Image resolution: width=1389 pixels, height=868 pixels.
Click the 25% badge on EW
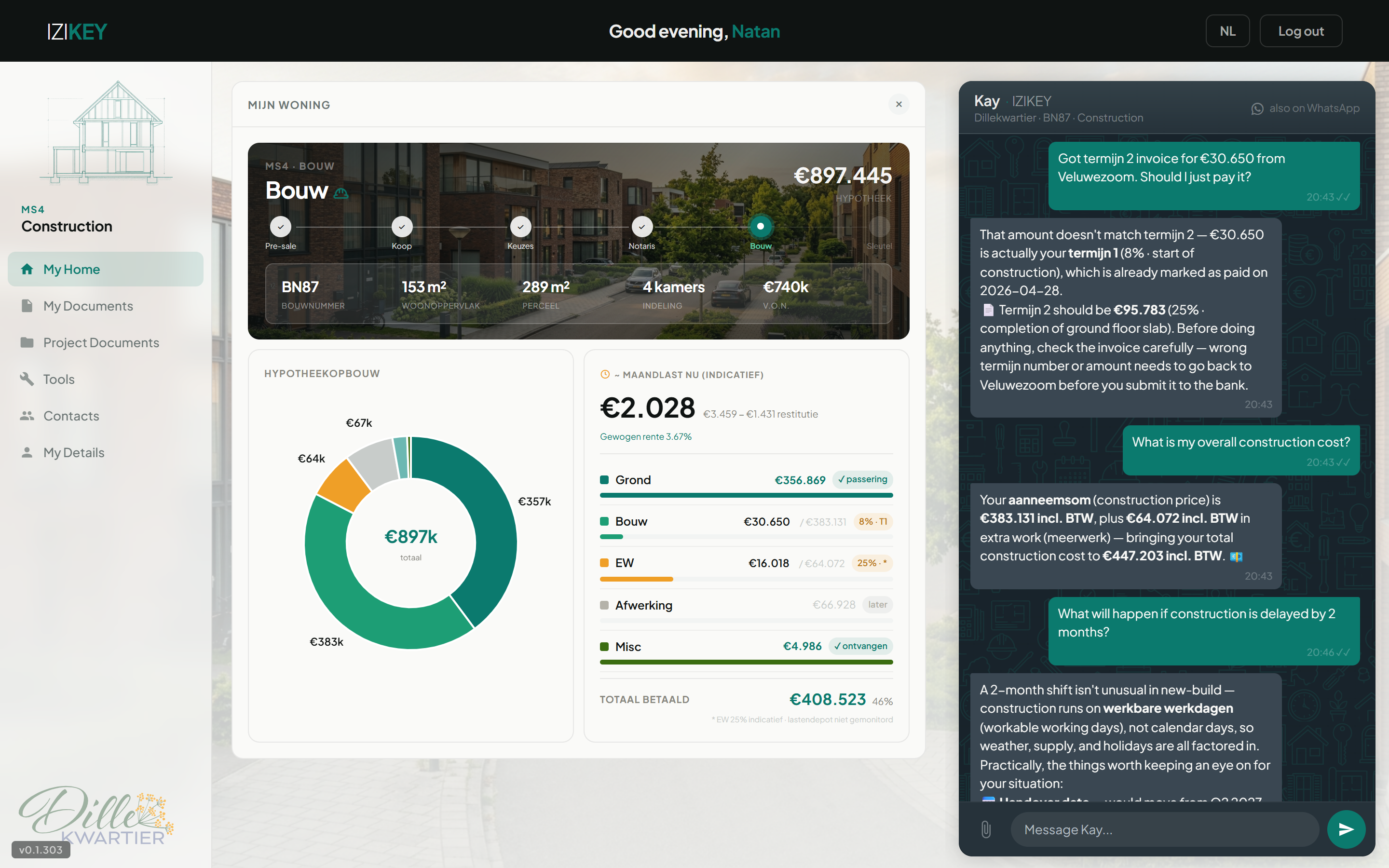pyautogui.click(x=872, y=563)
